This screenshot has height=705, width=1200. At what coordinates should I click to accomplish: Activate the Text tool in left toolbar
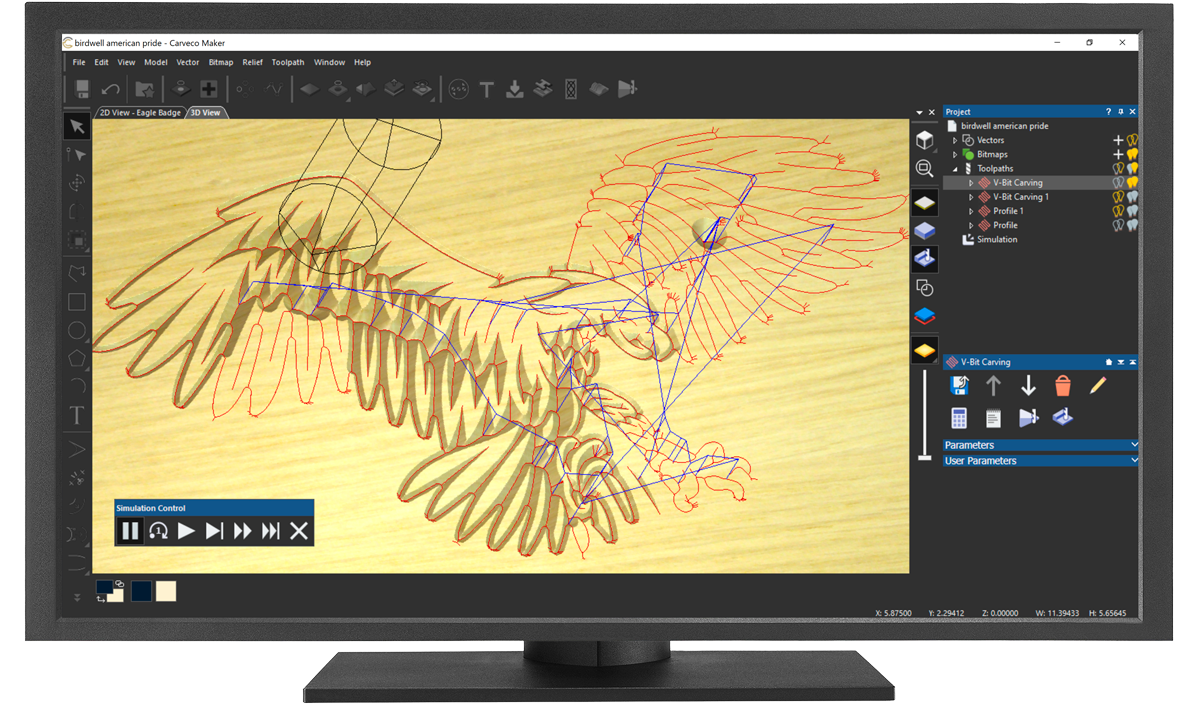pos(76,415)
